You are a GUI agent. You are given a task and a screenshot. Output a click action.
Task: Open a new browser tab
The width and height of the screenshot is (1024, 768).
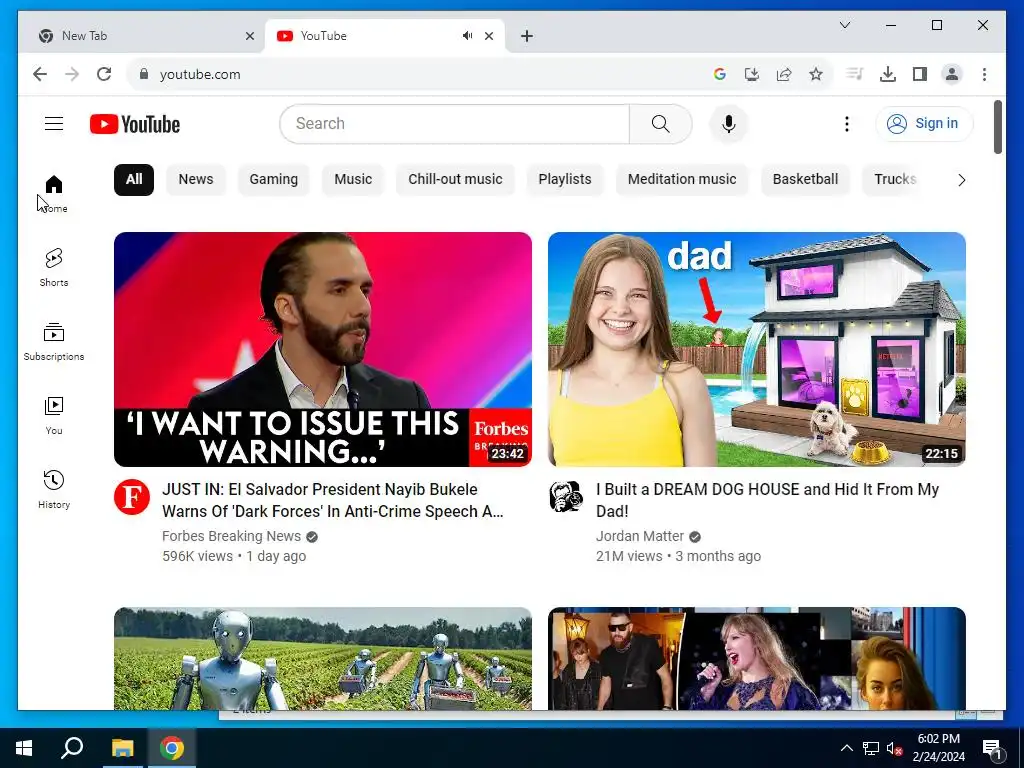pos(527,37)
